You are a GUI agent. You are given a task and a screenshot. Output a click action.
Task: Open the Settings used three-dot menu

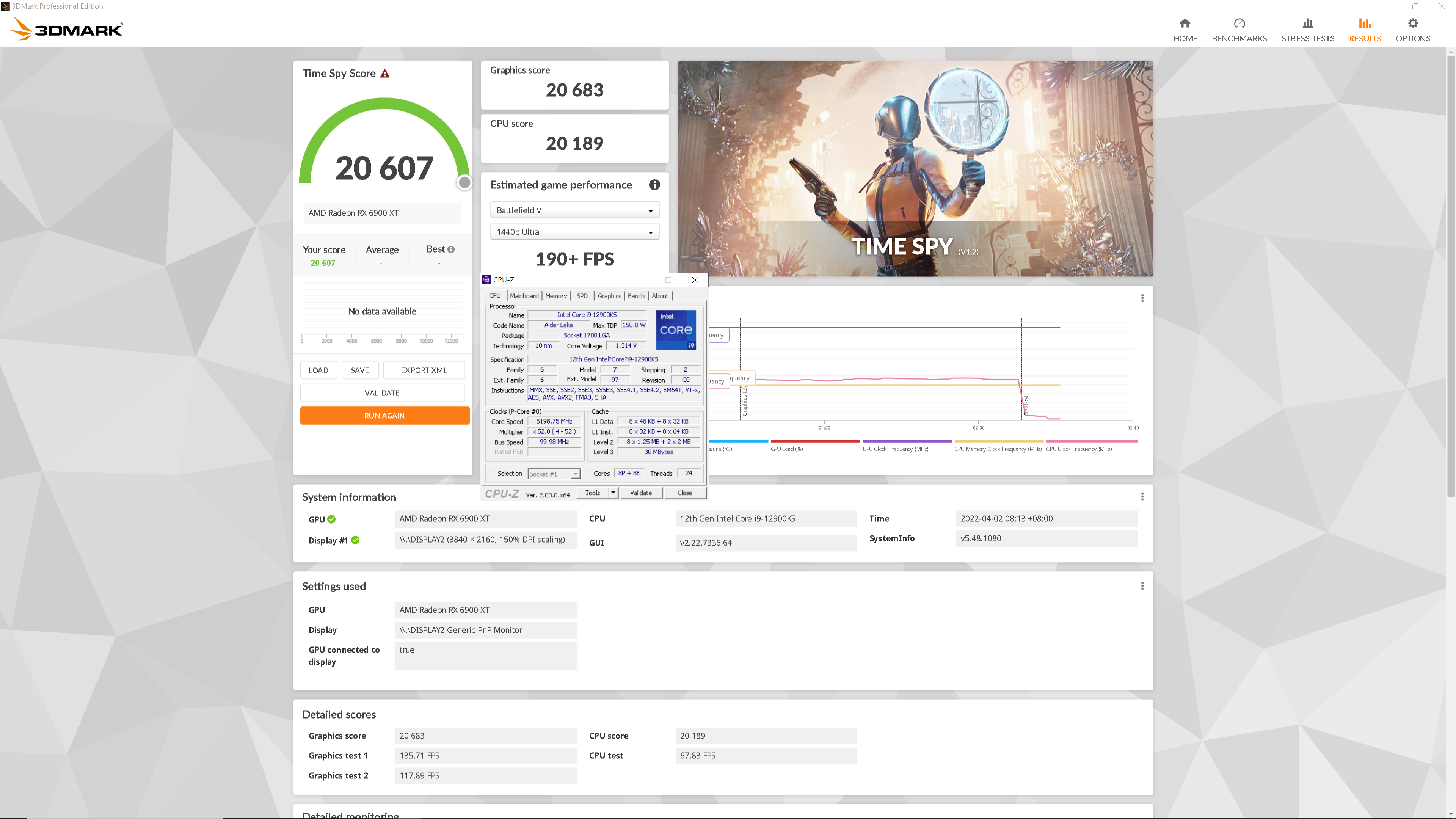1142,585
